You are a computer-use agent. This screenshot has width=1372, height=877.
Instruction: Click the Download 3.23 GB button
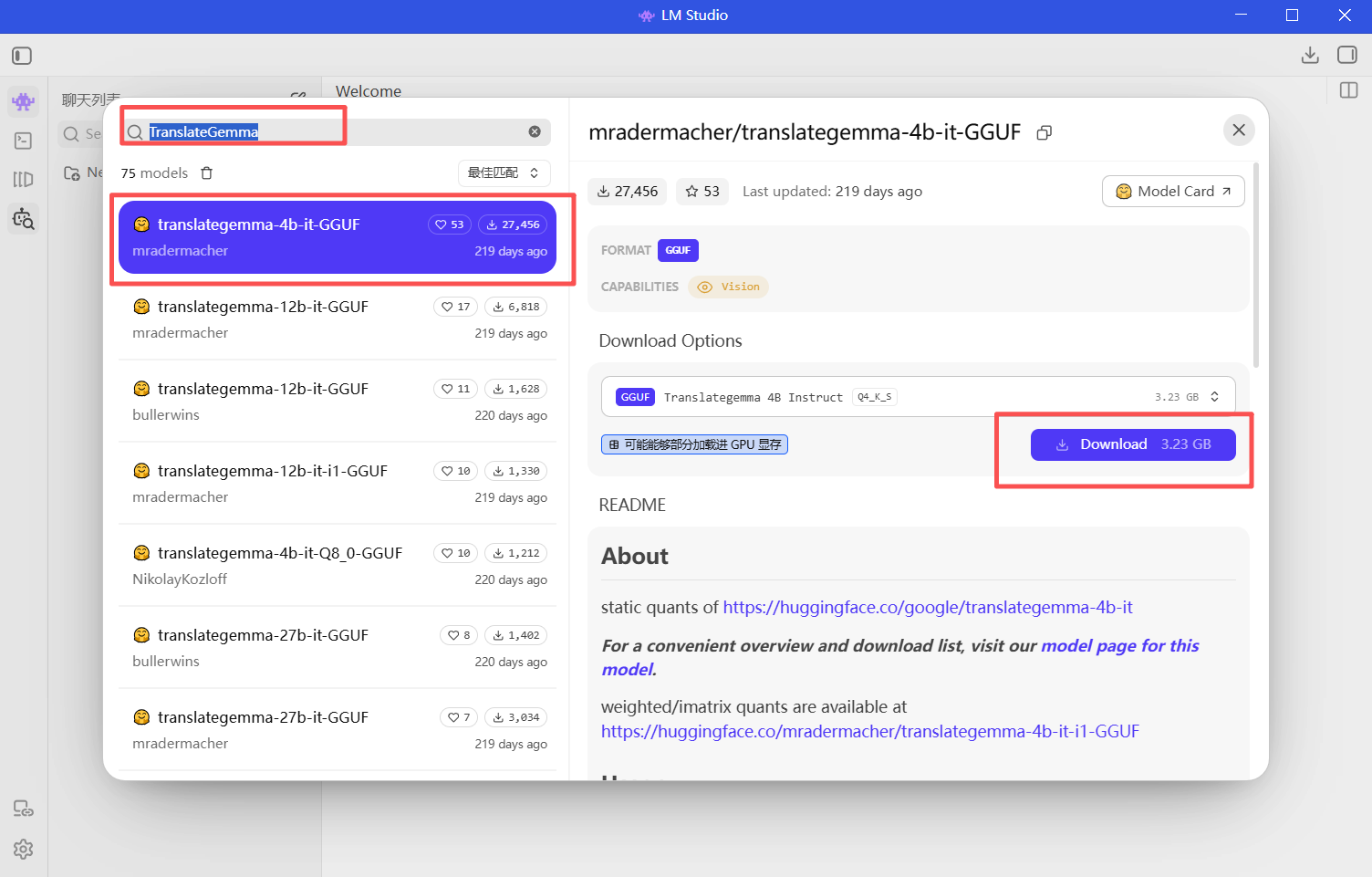(x=1133, y=444)
